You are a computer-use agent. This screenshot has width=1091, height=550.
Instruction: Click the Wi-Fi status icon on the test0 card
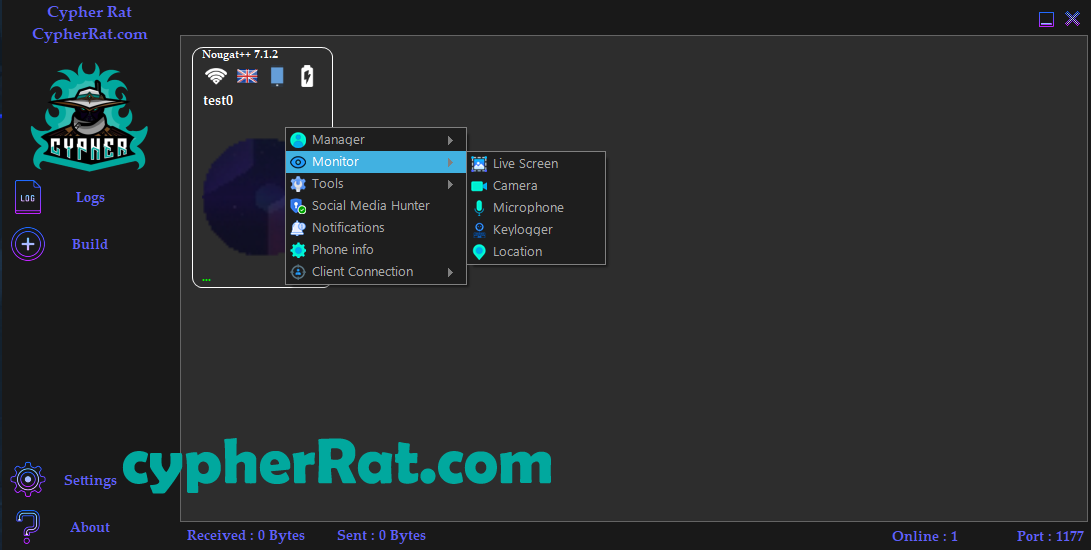(x=215, y=76)
